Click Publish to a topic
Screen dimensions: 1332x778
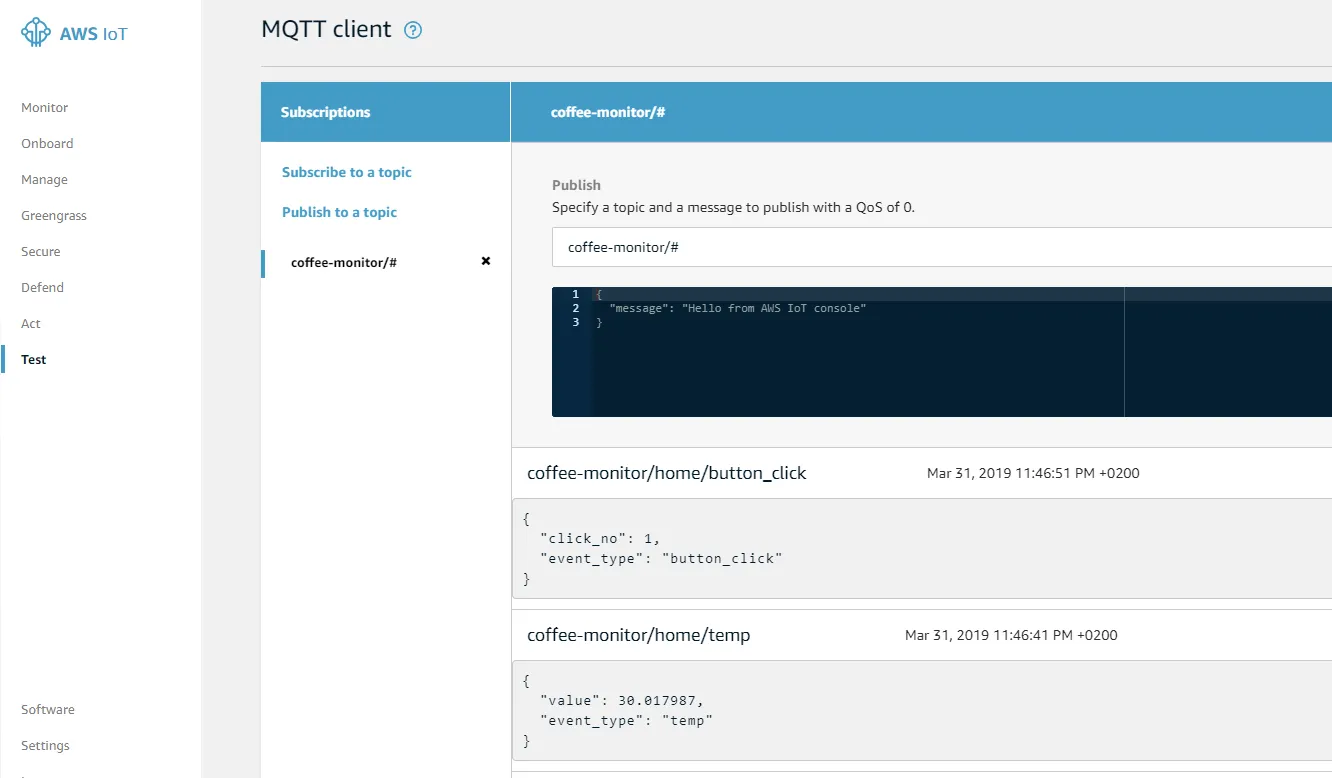pyautogui.click(x=339, y=212)
